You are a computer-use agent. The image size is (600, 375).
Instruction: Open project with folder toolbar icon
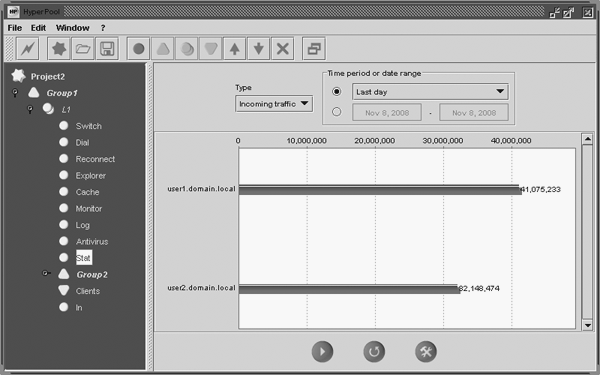(x=83, y=49)
